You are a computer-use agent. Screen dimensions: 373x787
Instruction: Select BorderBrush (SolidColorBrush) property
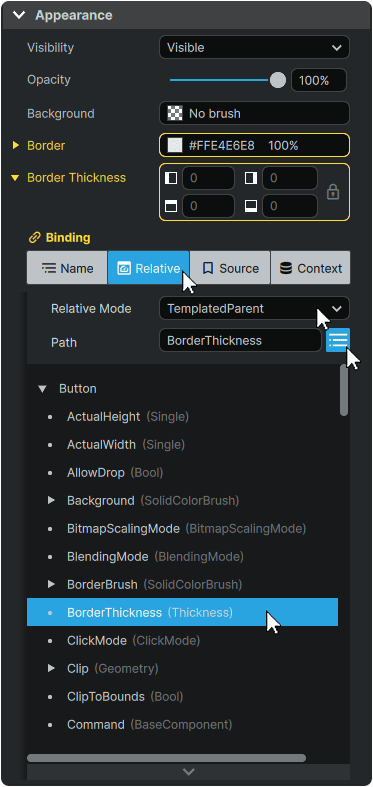pyautogui.click(x=155, y=585)
